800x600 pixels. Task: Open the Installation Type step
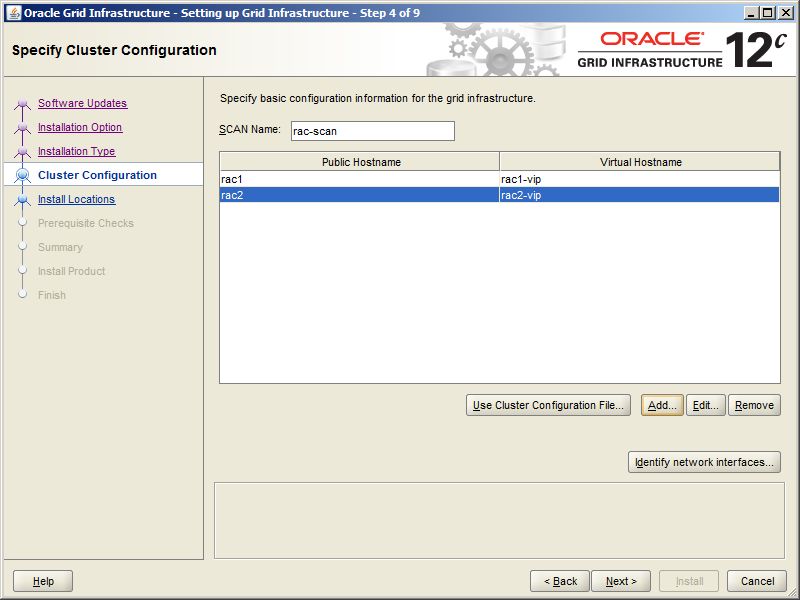click(77, 151)
